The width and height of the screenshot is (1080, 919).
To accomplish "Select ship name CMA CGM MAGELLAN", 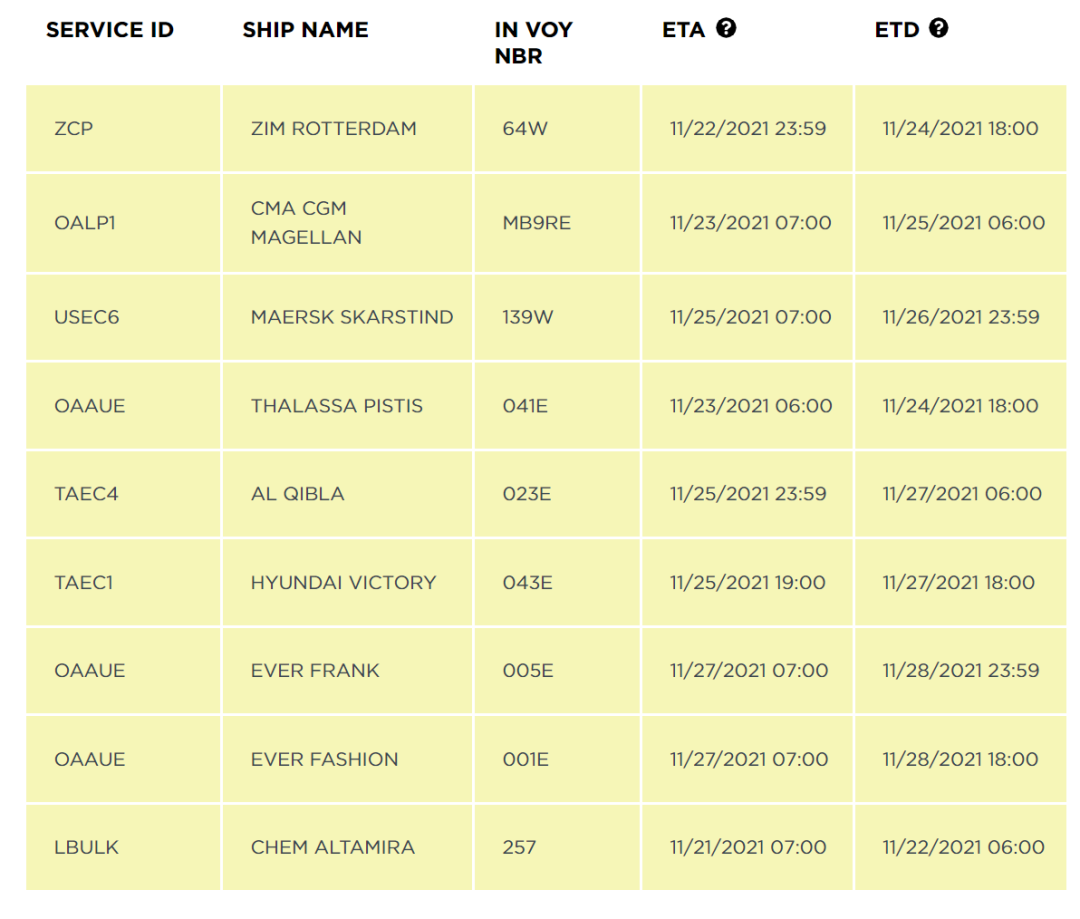I will coord(307,223).
